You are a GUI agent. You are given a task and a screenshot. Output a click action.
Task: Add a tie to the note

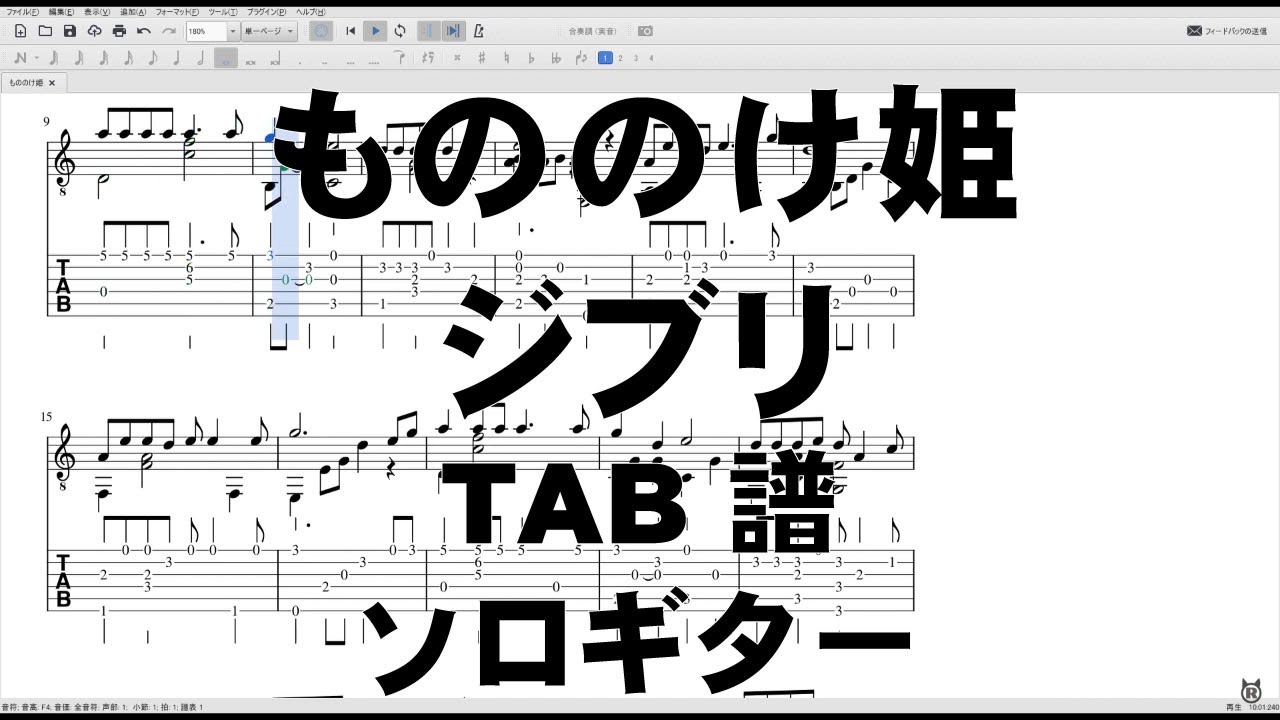click(x=397, y=58)
